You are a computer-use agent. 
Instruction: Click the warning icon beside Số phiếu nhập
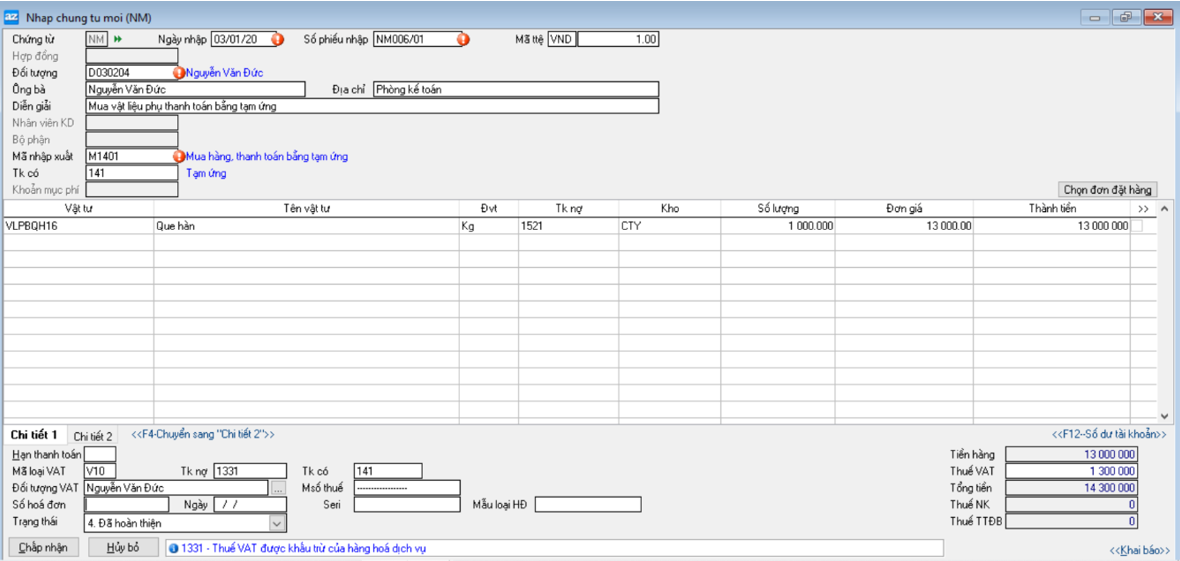click(x=463, y=39)
